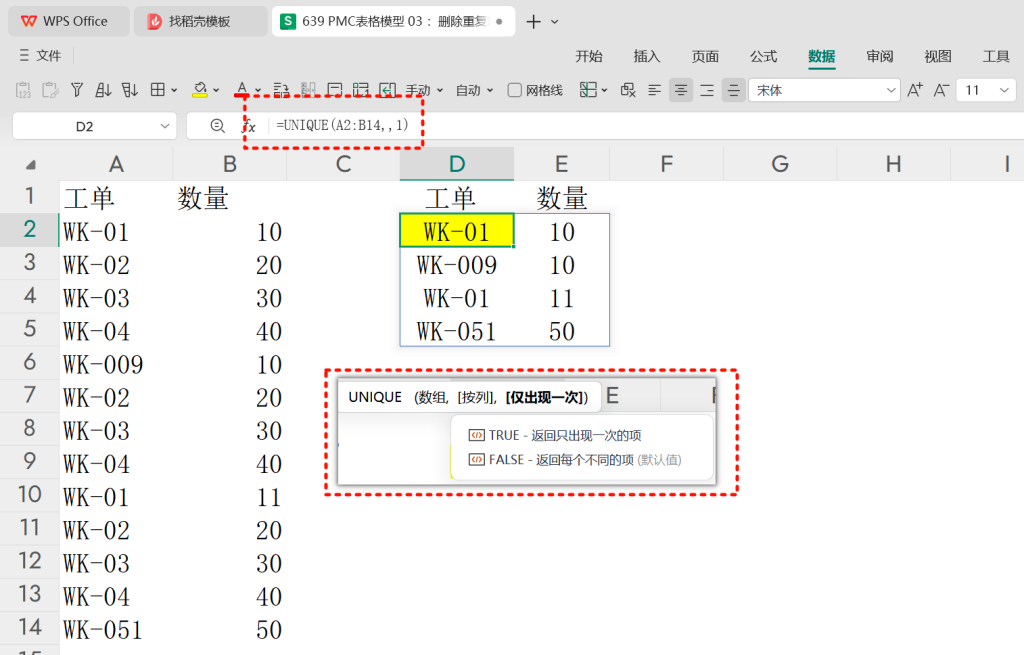The image size is (1024, 655).
Task: Click the center horizontal alignment icon
Action: tap(680, 90)
